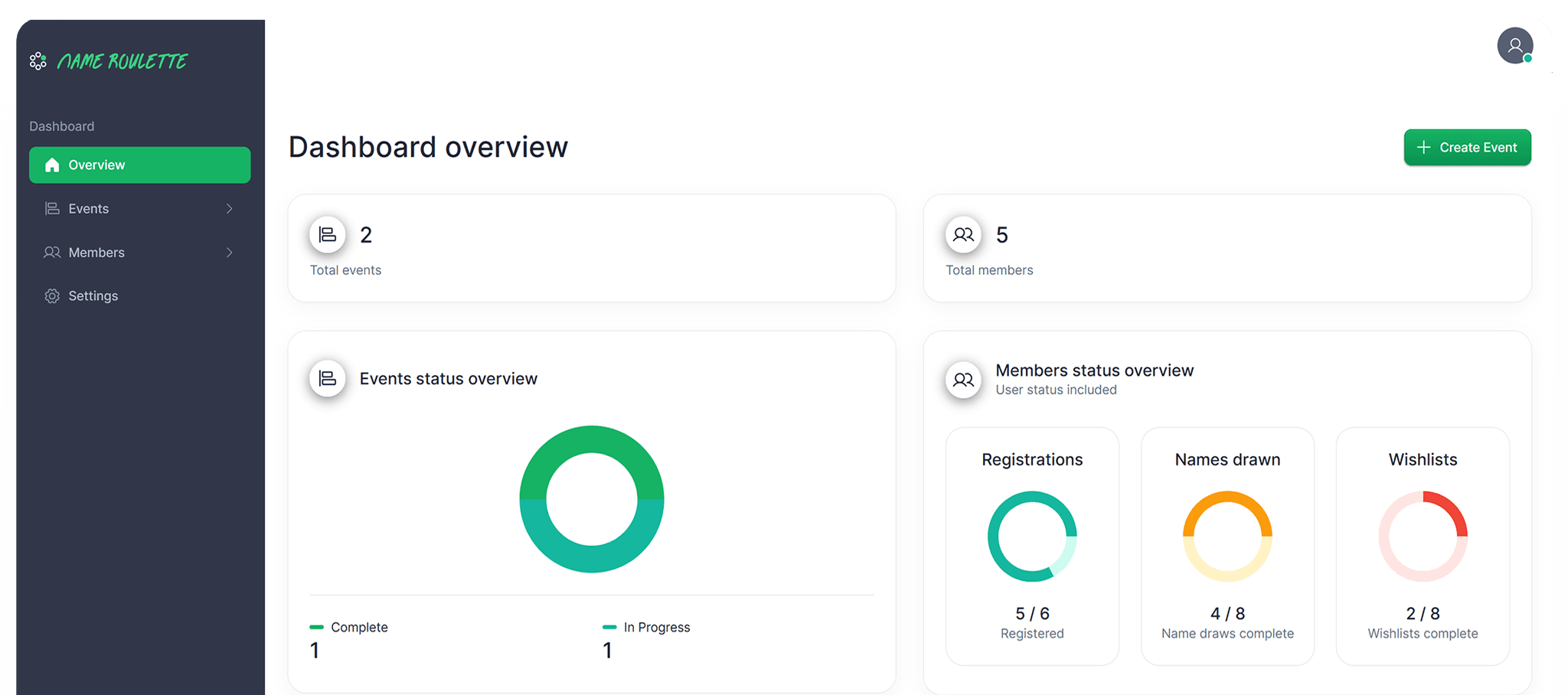Click the Settings gear icon in sidebar
Viewport: 1568px width, 695px height.
52,296
